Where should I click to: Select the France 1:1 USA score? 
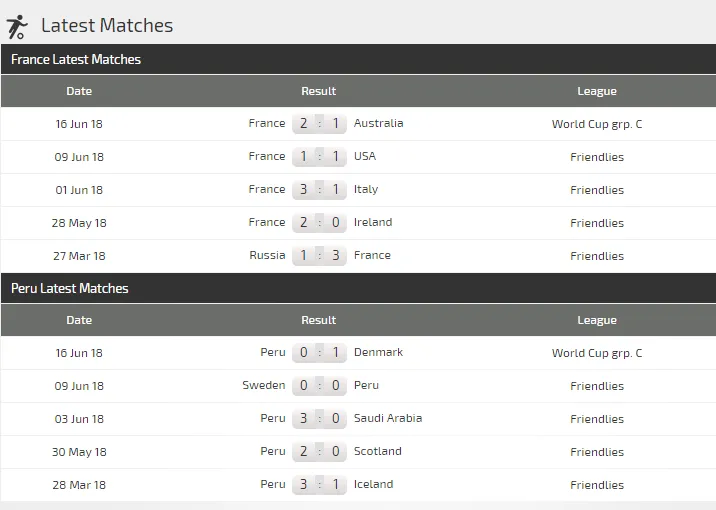coord(319,156)
